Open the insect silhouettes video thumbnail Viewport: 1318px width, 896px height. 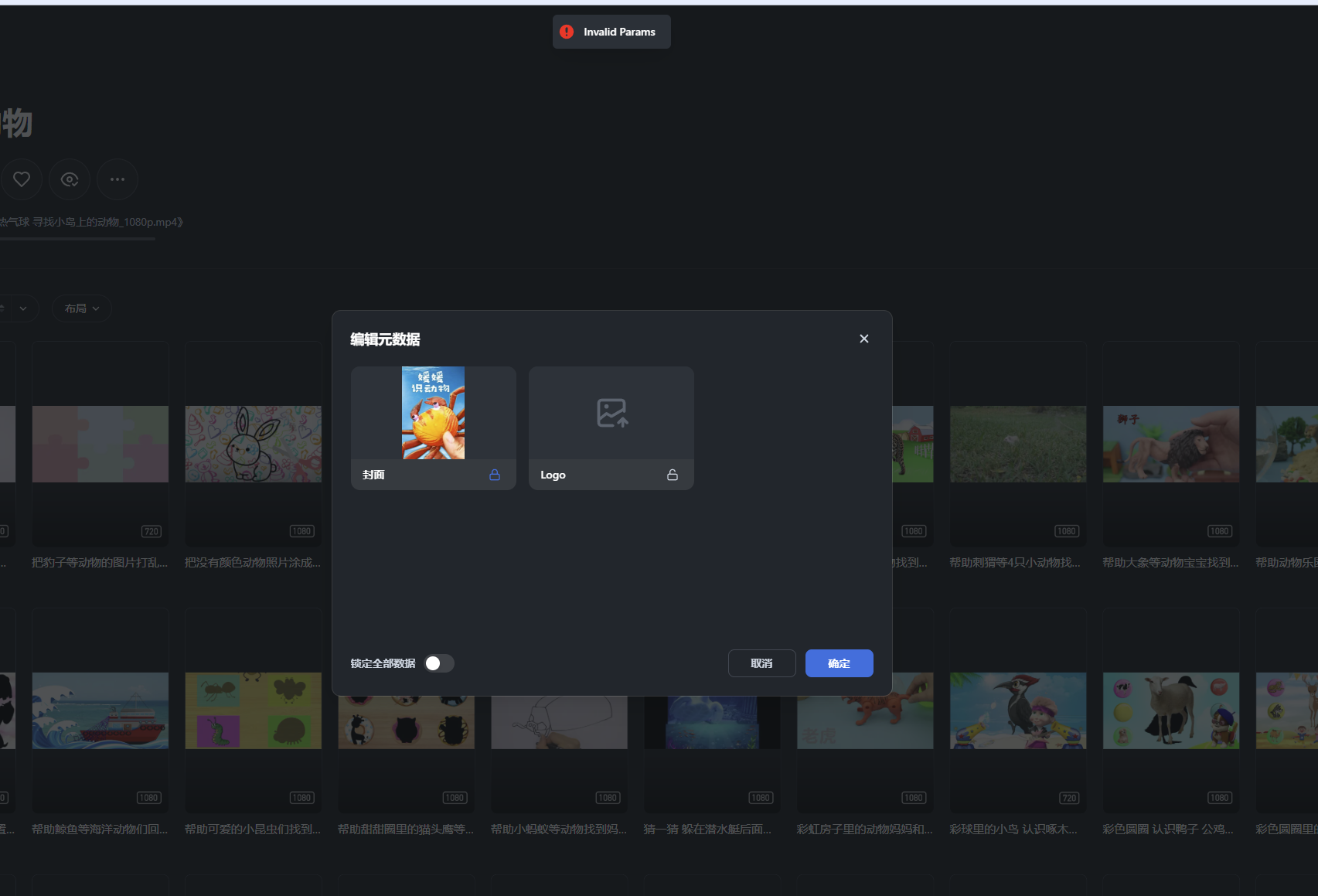pos(254,710)
